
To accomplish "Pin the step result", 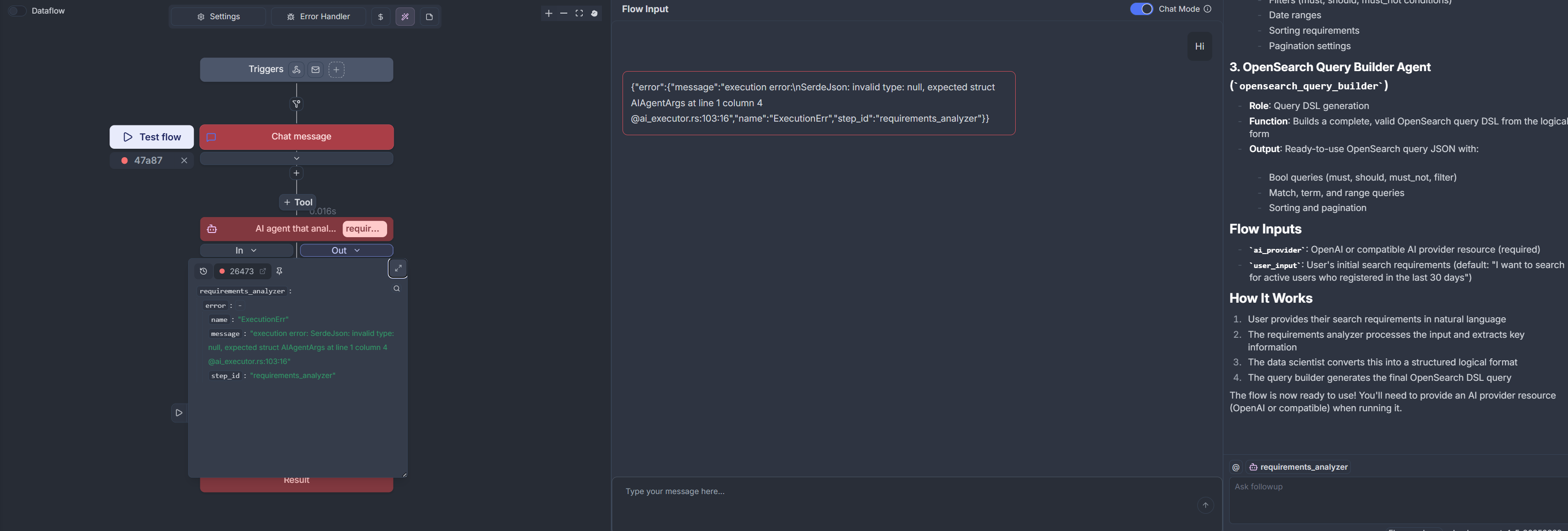I will tap(279, 271).
